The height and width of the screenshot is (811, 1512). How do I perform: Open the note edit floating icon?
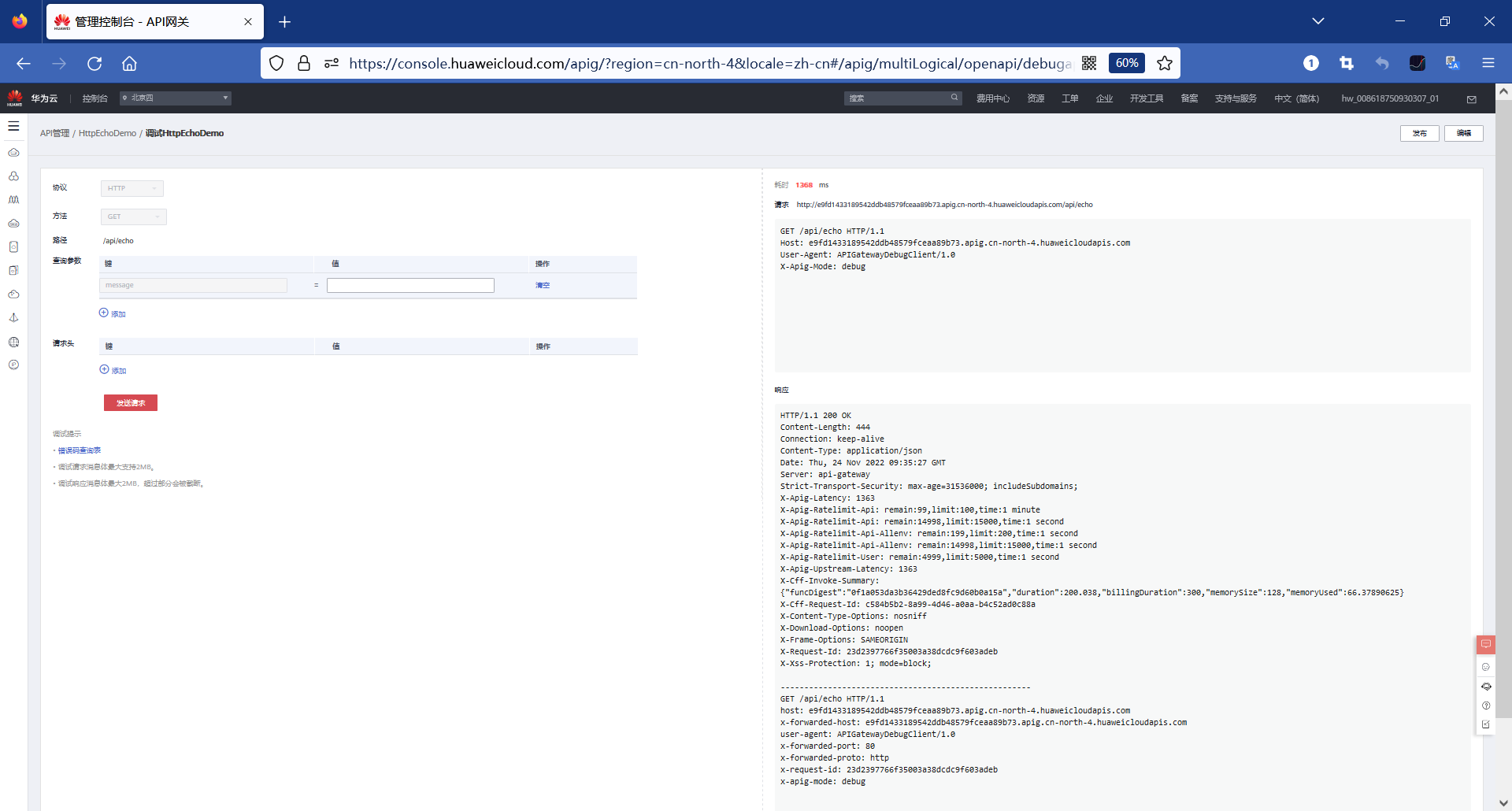coord(1486,724)
